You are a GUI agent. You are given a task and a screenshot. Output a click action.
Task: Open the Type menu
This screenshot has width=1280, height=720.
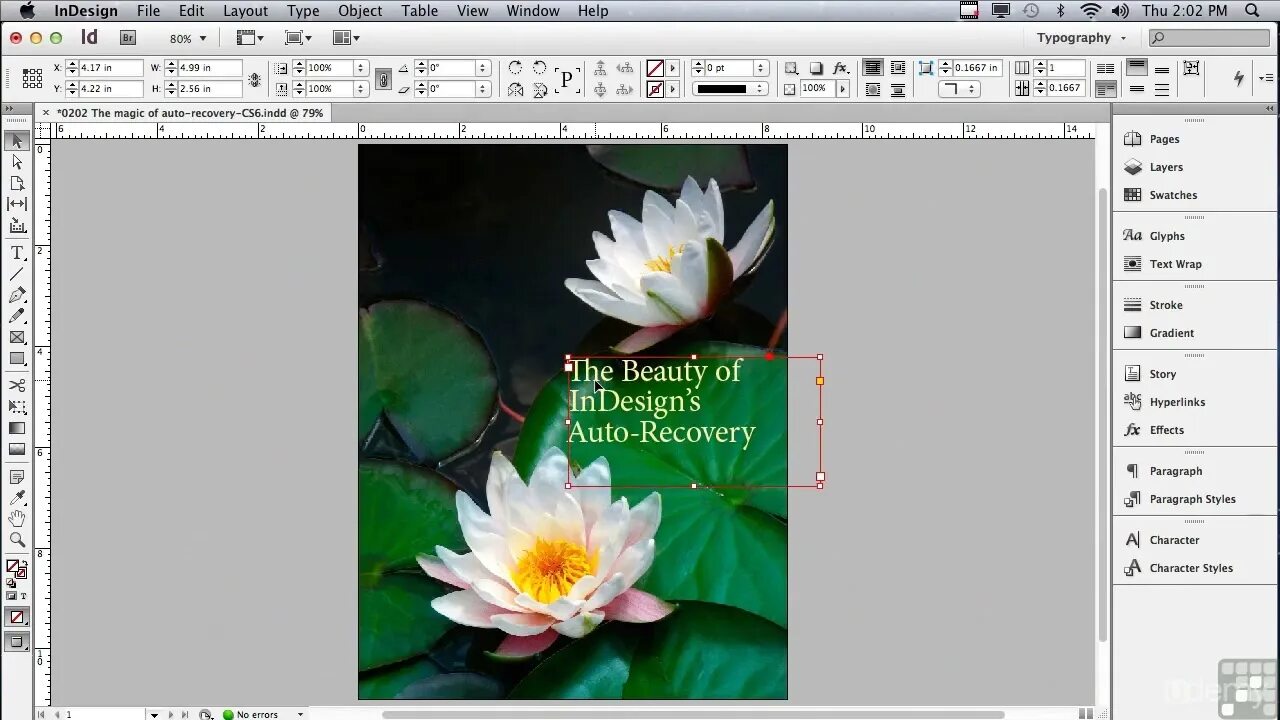303,11
